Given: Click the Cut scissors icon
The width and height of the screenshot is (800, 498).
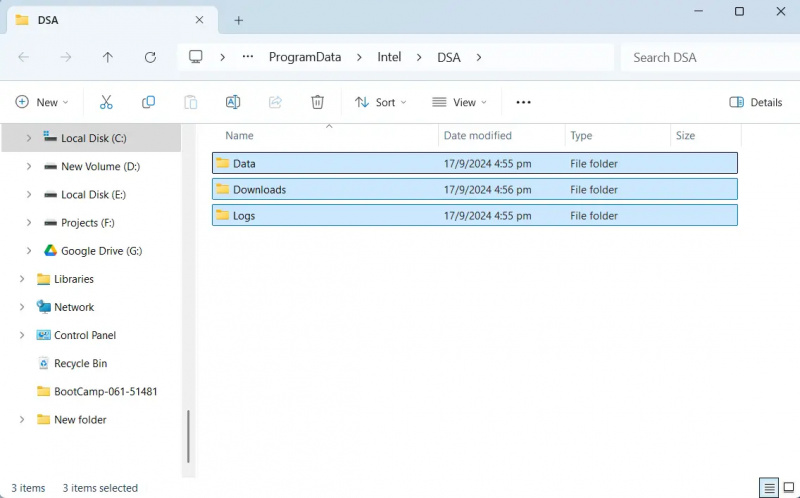Looking at the screenshot, I should coord(106,102).
